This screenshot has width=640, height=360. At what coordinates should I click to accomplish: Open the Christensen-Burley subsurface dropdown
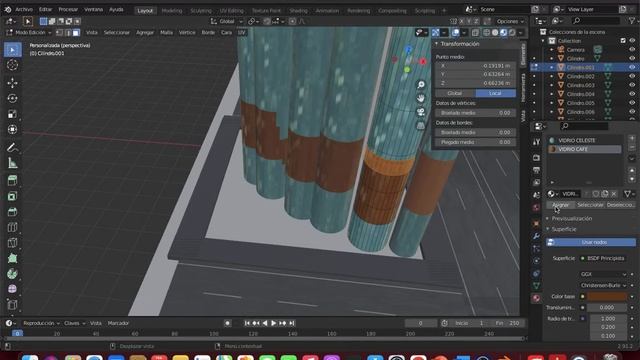[603, 285]
